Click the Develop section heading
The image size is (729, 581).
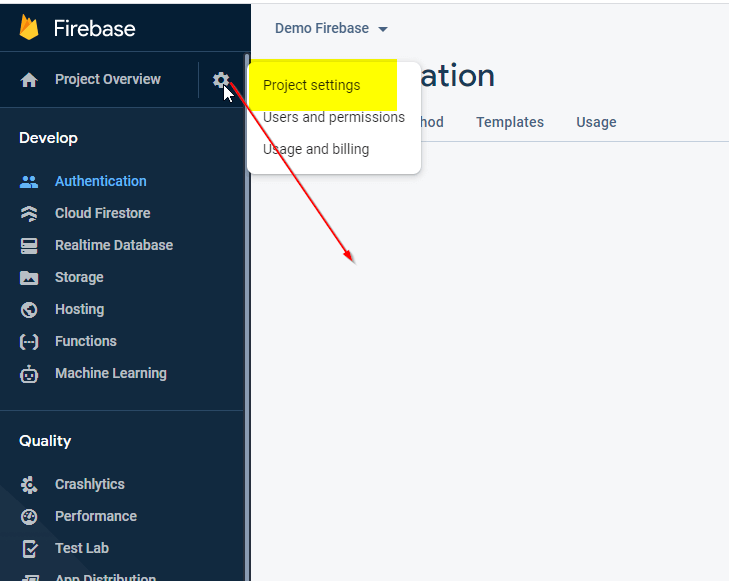(x=48, y=138)
